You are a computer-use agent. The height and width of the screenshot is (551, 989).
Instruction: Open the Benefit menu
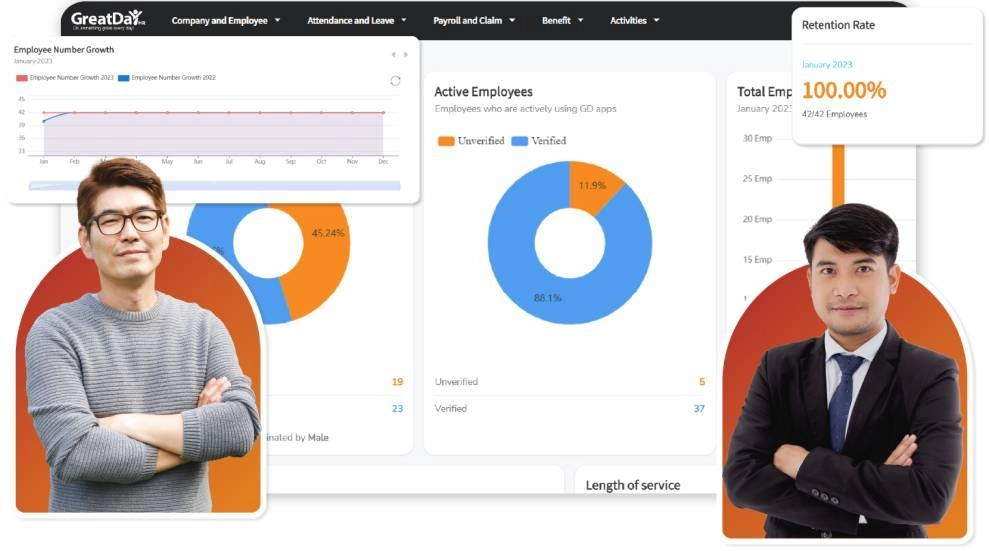click(x=562, y=20)
